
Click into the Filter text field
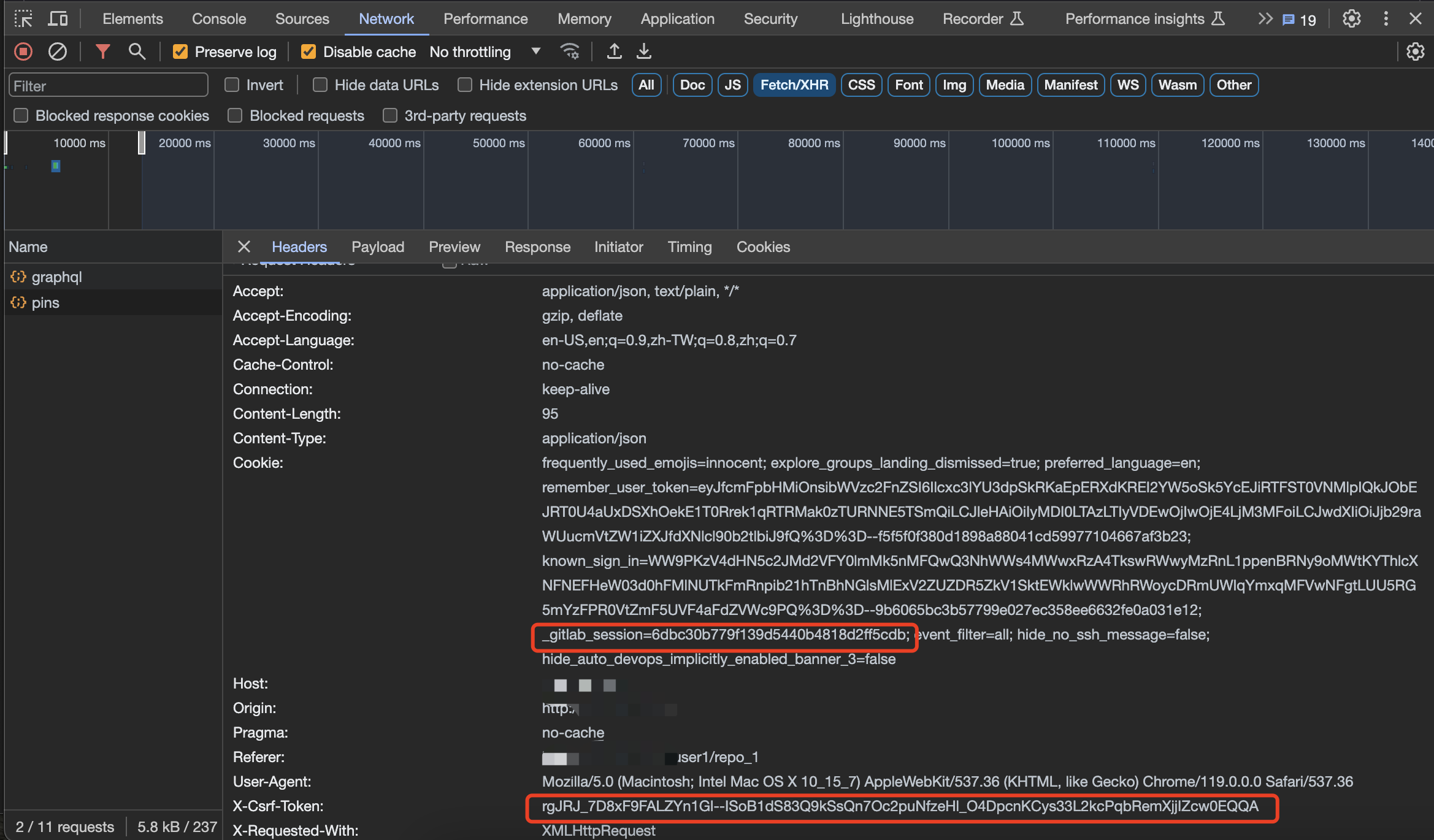[109, 85]
